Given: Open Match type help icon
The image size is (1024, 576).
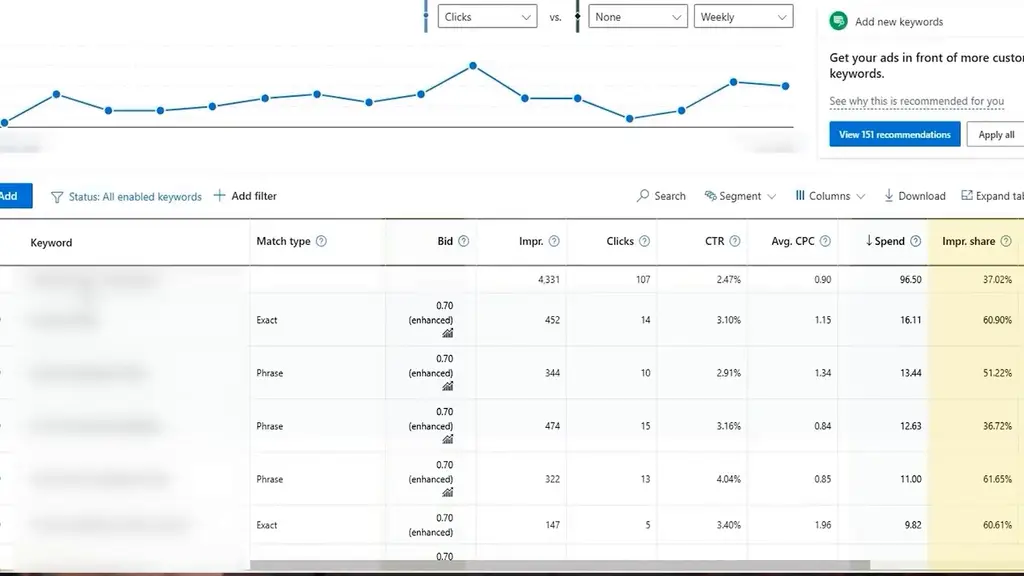Looking at the screenshot, I should 321,241.
